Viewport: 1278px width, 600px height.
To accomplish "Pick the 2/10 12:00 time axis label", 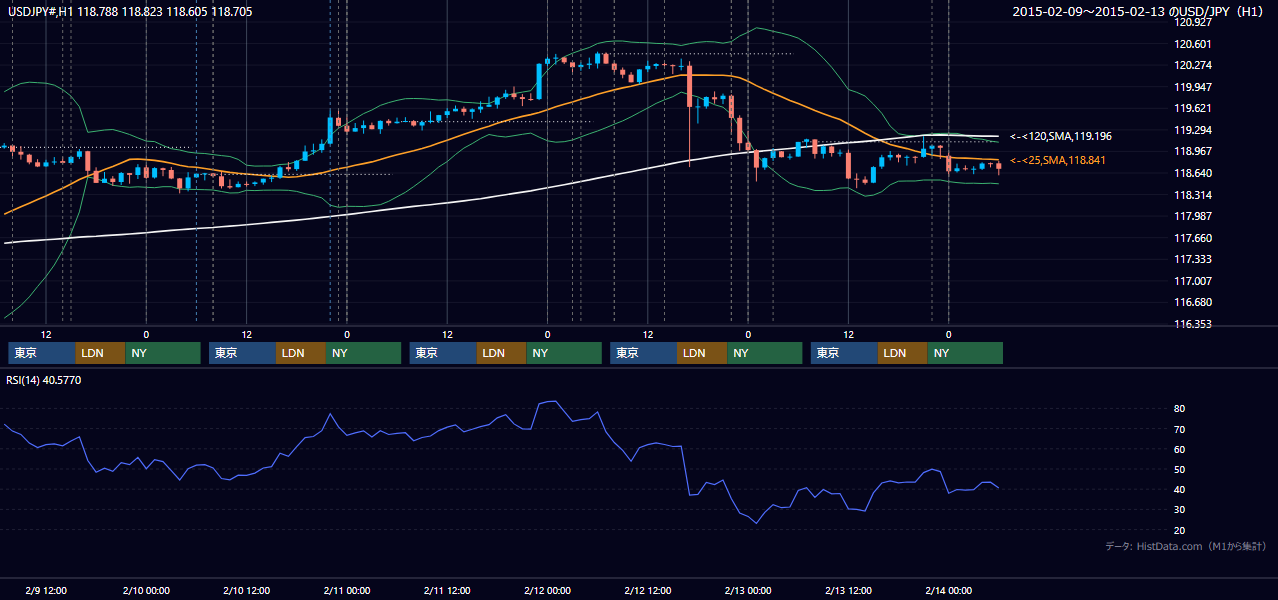I will point(246,590).
